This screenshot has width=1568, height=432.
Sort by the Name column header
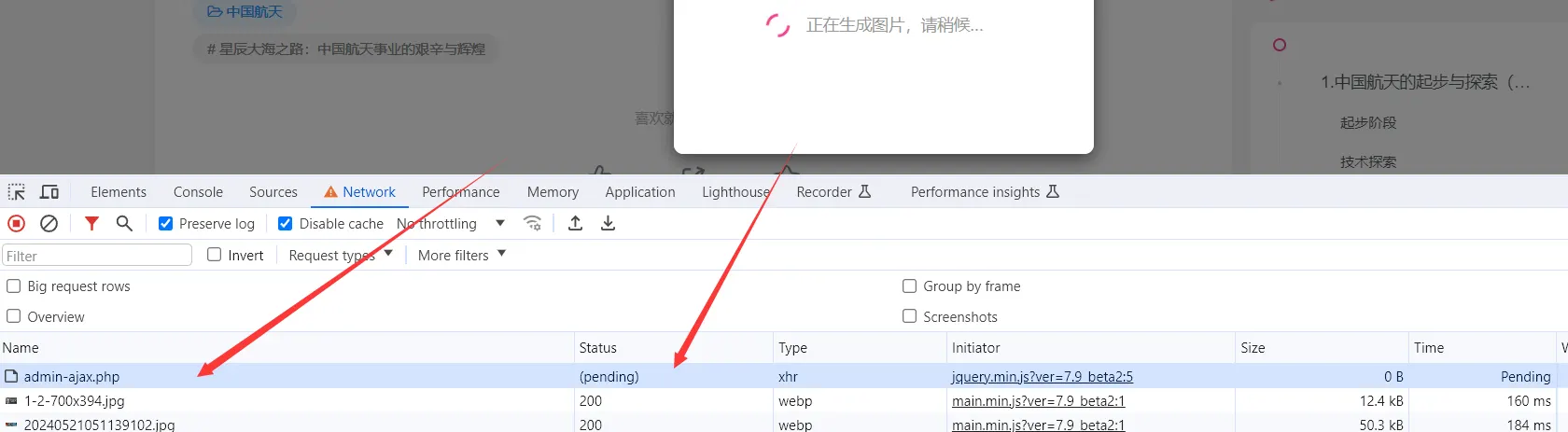287,348
